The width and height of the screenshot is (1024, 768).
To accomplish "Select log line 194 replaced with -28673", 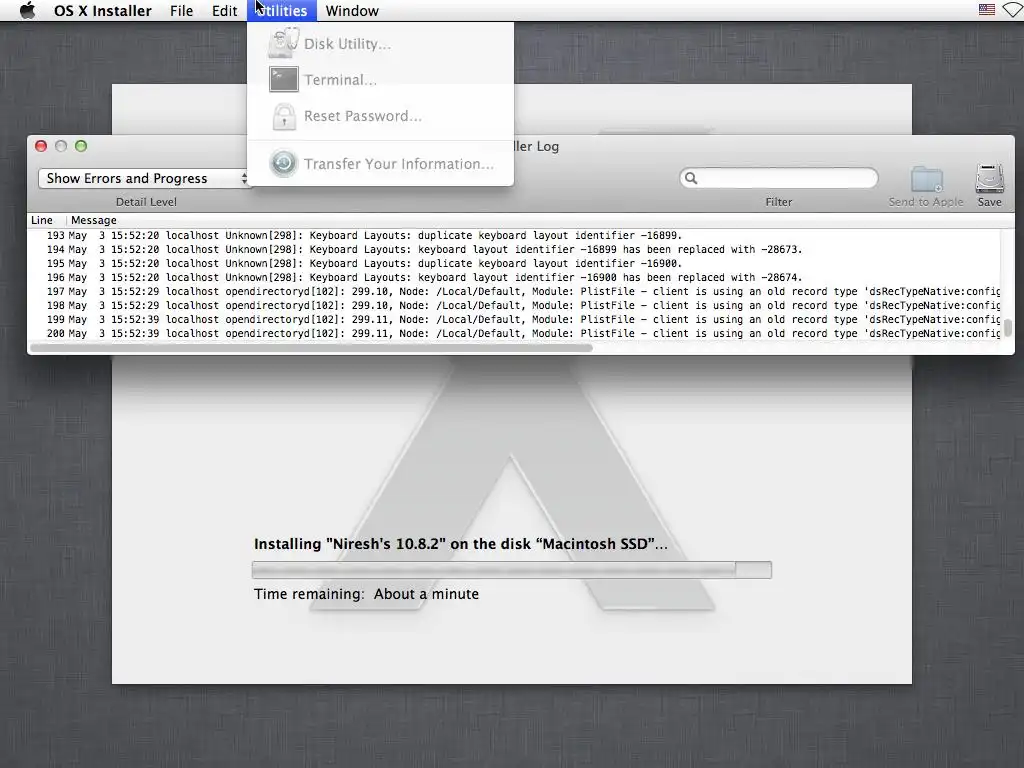I will (x=514, y=249).
